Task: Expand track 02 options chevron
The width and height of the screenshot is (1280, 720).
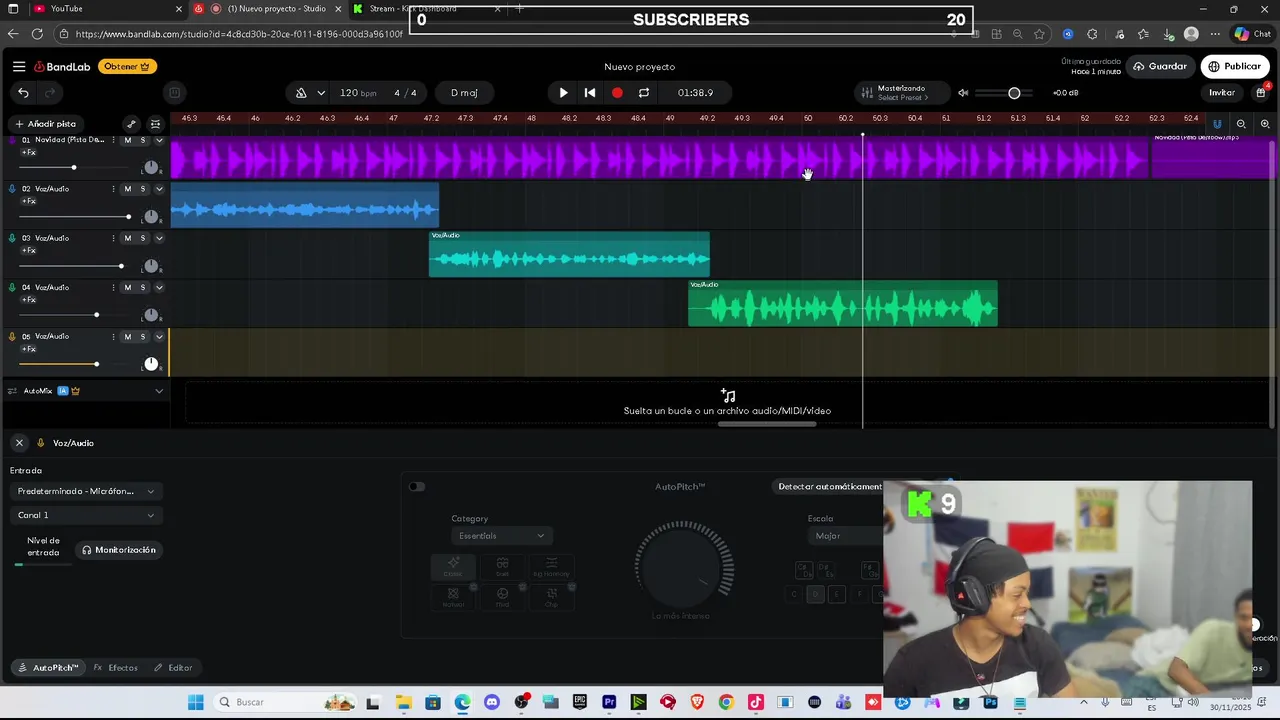Action: pyautogui.click(x=158, y=189)
